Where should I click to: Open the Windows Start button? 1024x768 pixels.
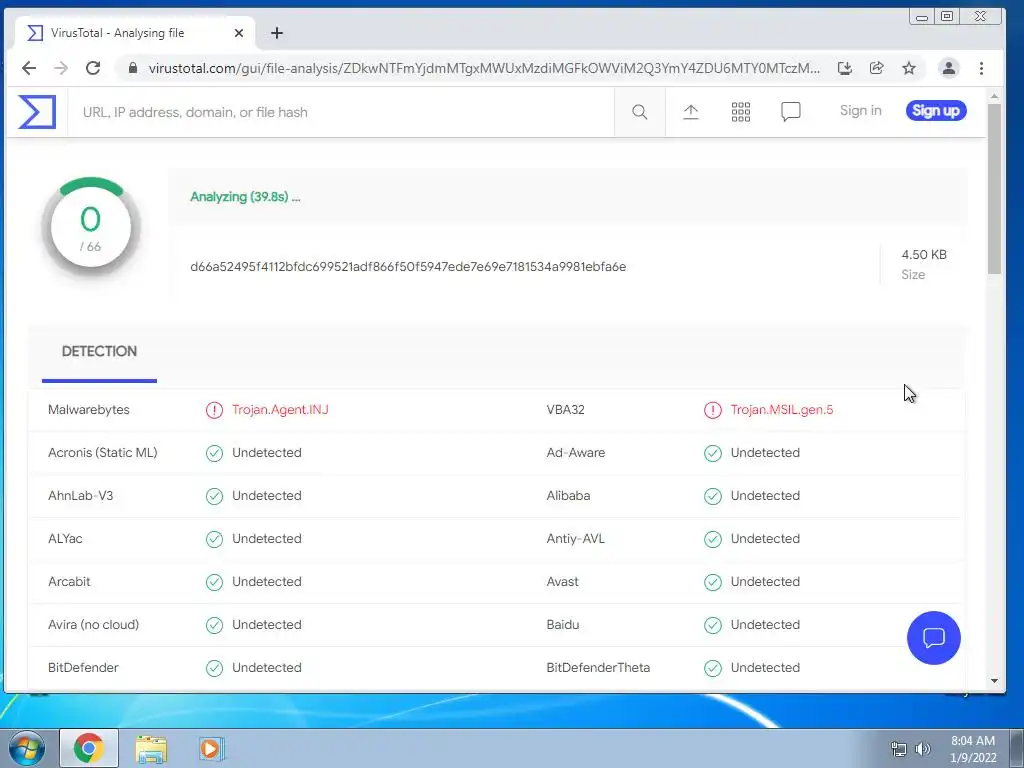coord(26,748)
